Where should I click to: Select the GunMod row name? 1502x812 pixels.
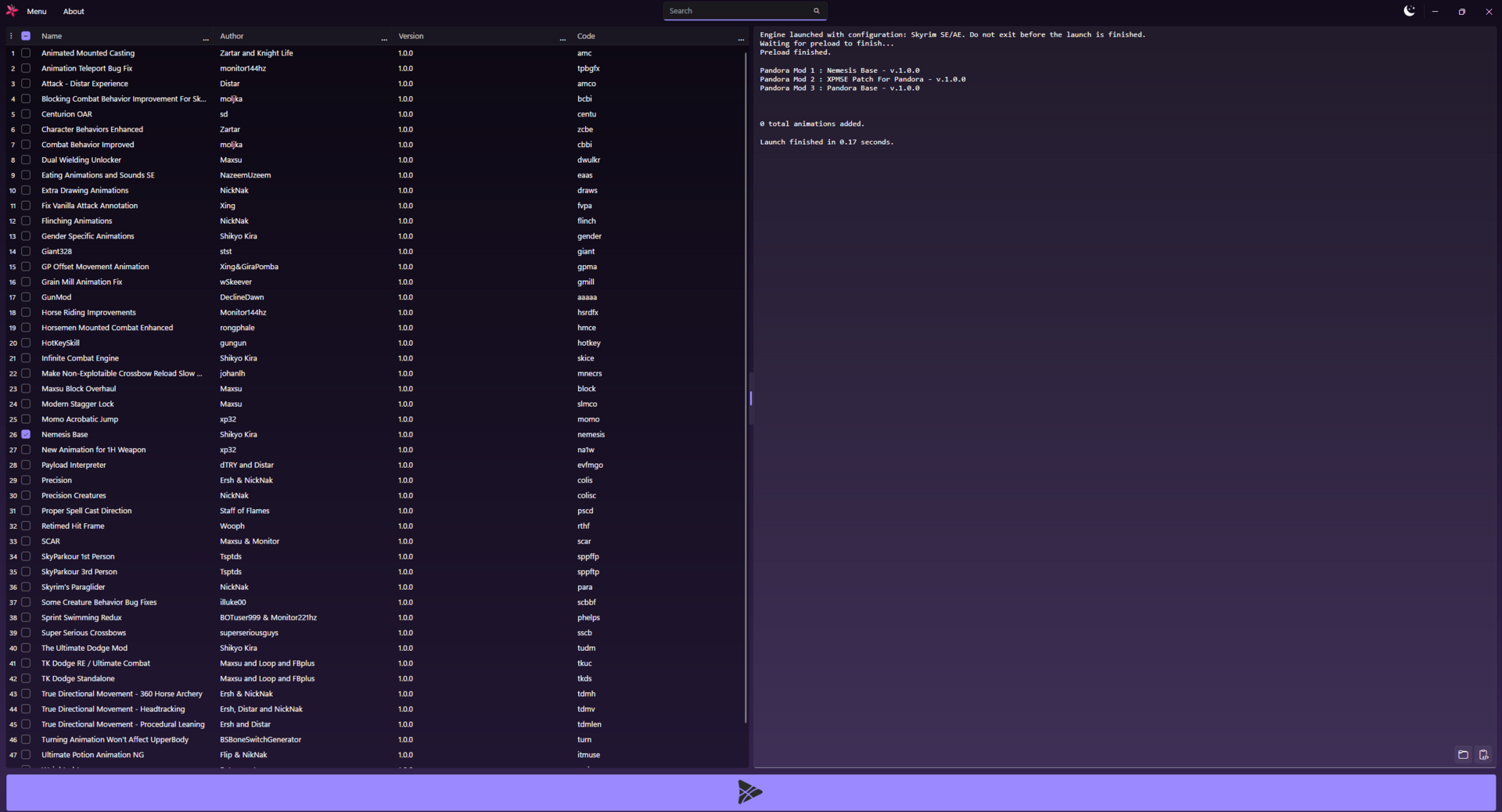(x=56, y=297)
